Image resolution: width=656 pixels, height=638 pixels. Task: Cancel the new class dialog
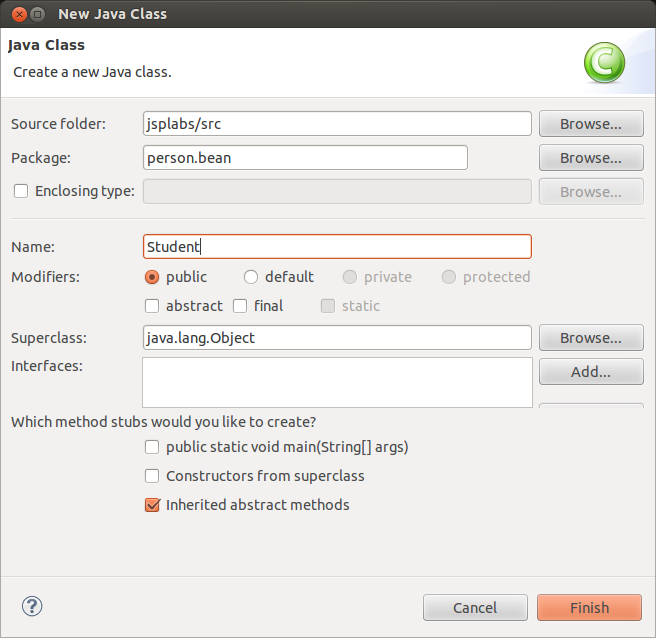tap(475, 607)
